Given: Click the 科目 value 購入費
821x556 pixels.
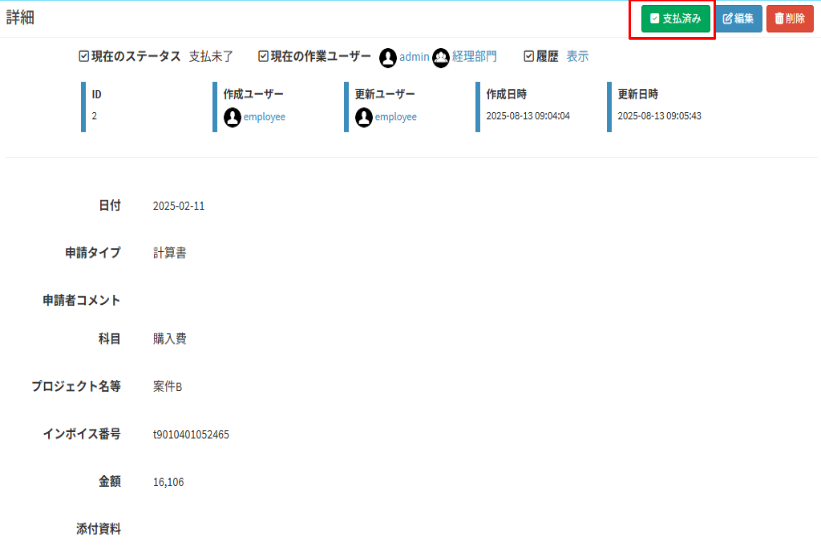Looking at the screenshot, I should tap(170, 339).
